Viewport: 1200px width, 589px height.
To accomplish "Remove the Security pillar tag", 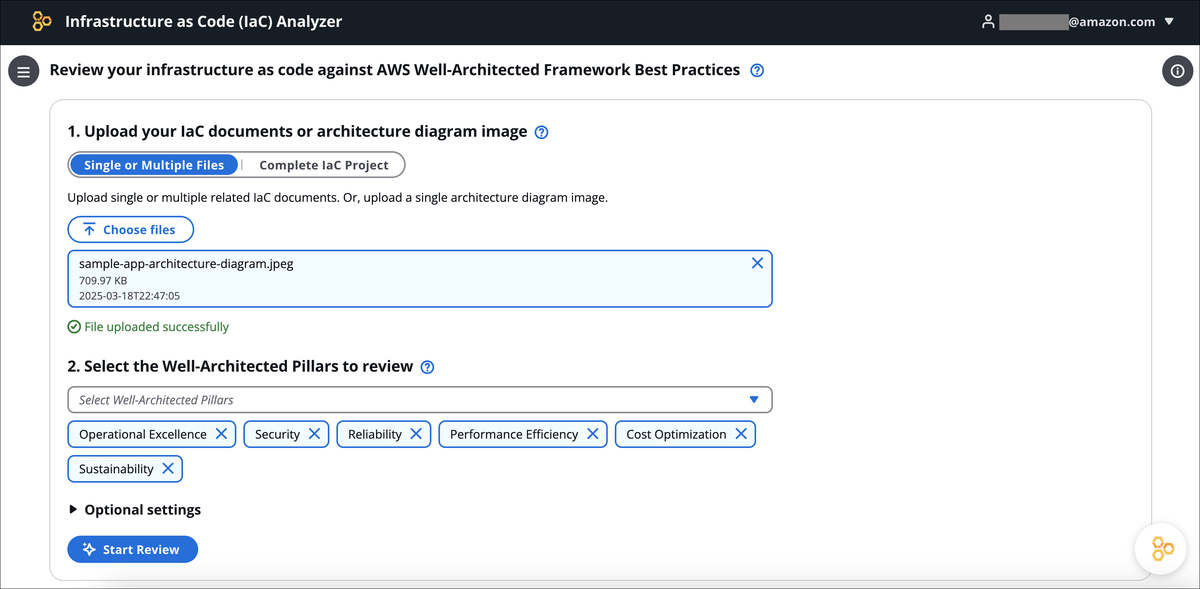I will click(314, 434).
